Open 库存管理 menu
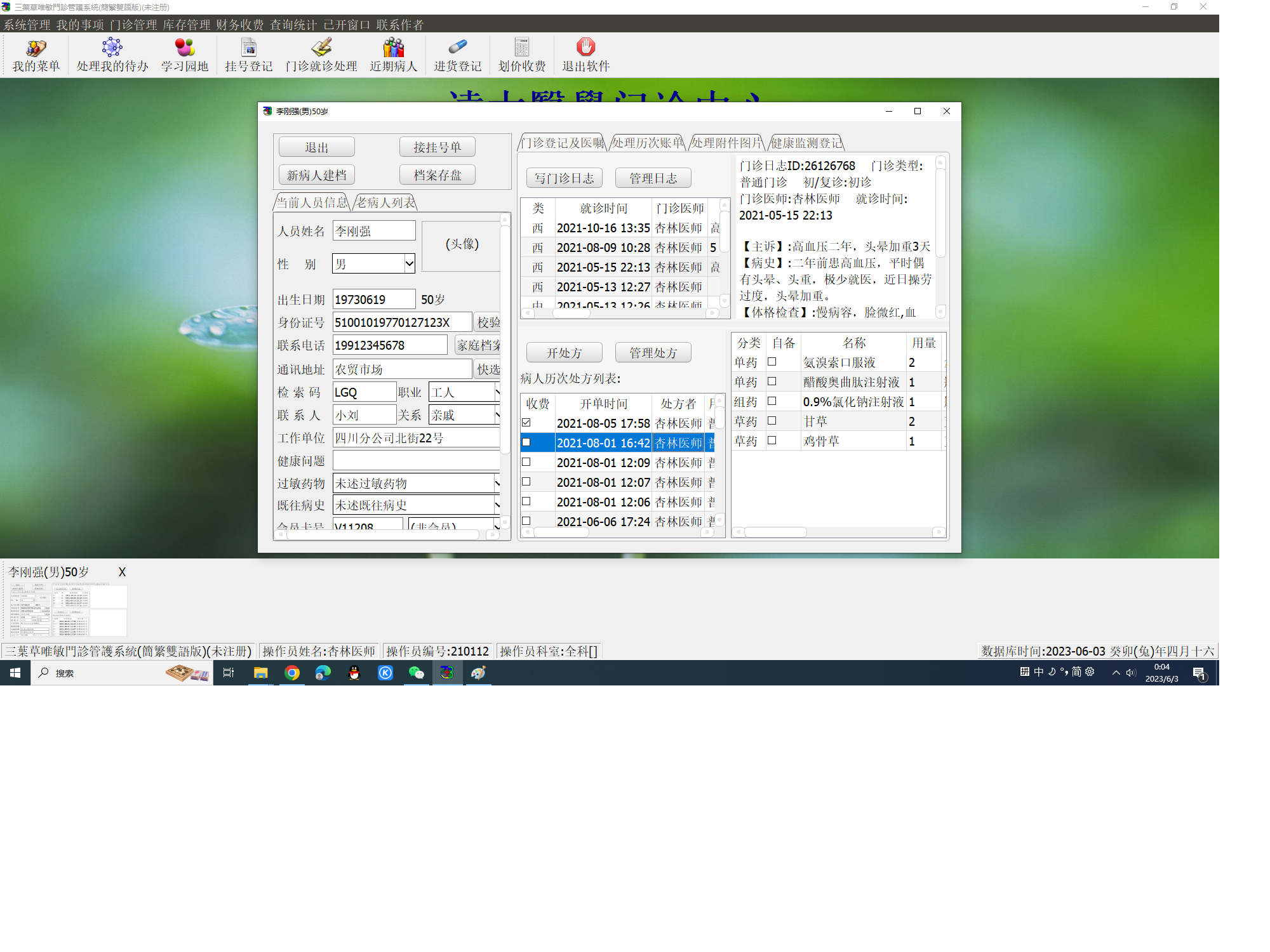Screen dimensions: 1270x952 point(187,25)
